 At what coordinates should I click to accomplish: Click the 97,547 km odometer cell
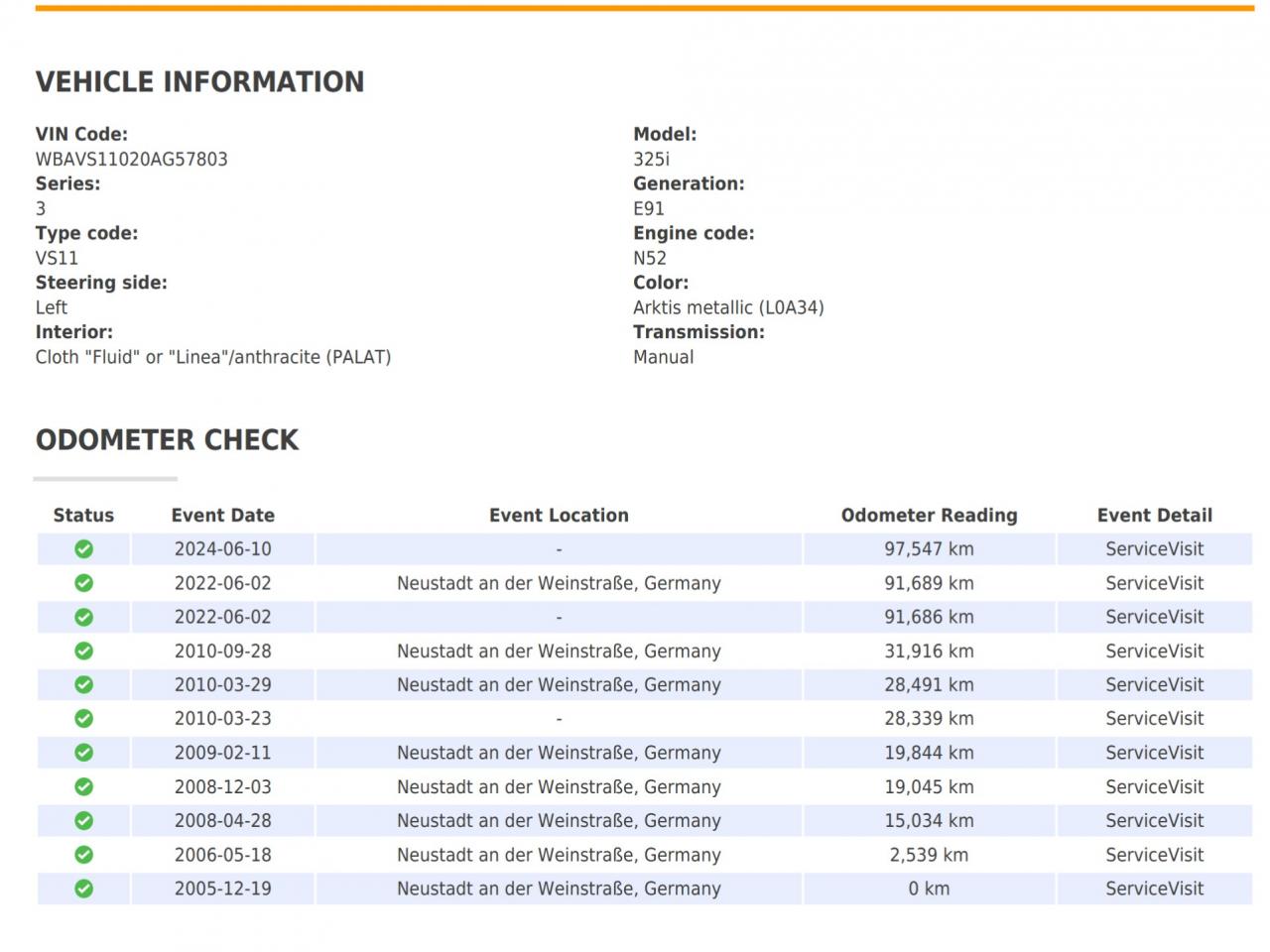(930, 549)
